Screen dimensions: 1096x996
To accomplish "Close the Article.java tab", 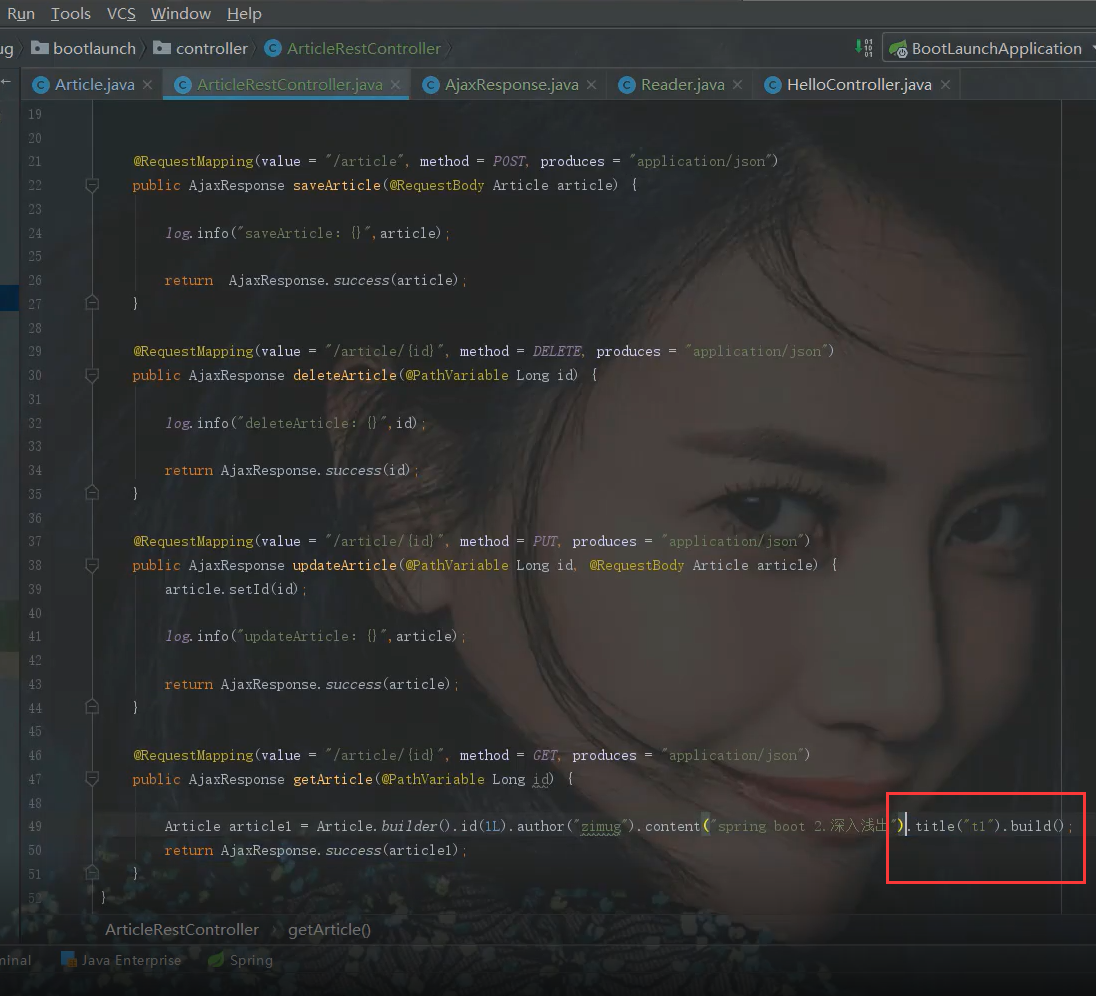I will (147, 85).
